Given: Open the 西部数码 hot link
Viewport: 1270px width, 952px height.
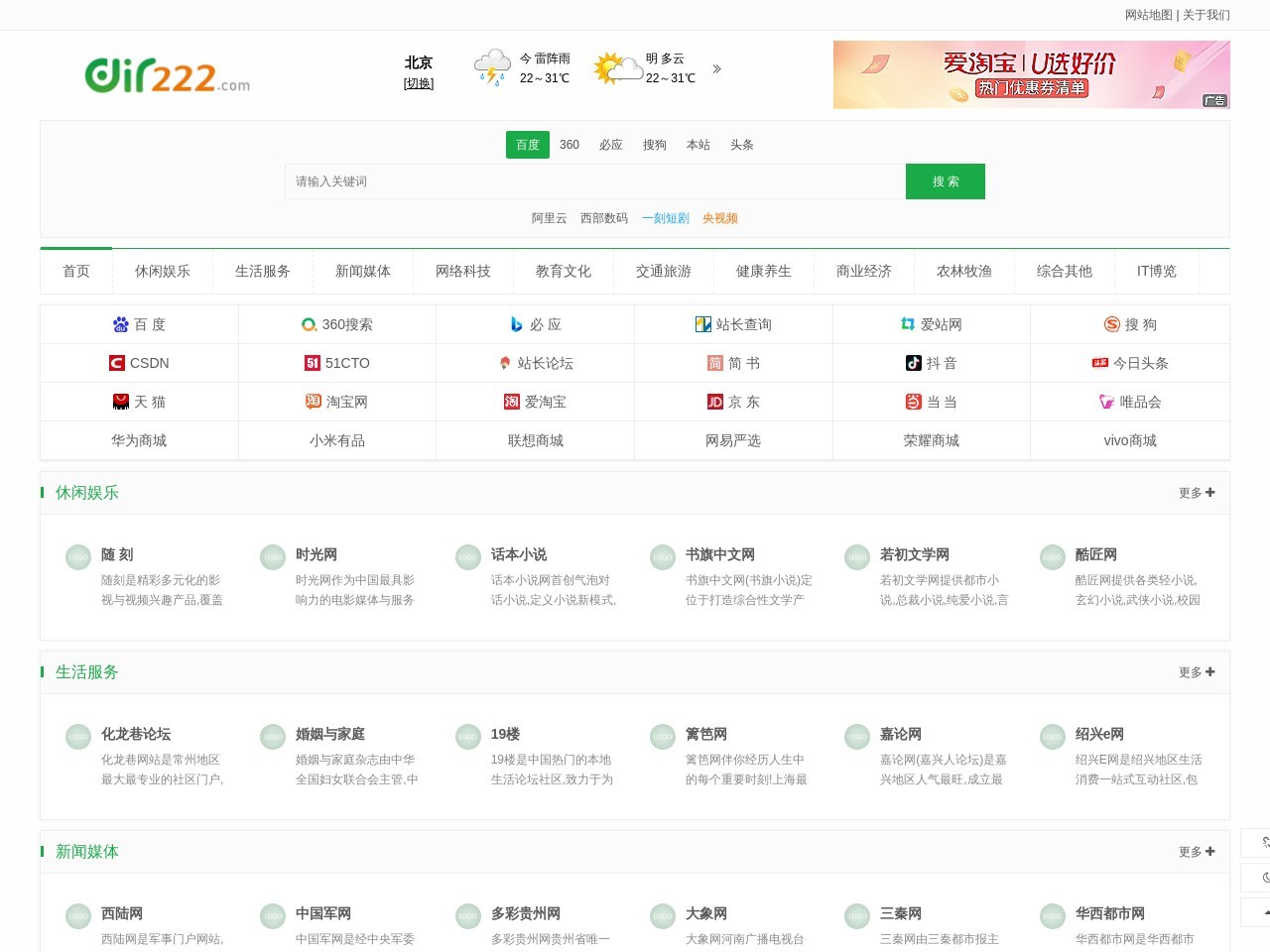Looking at the screenshot, I should click(604, 218).
